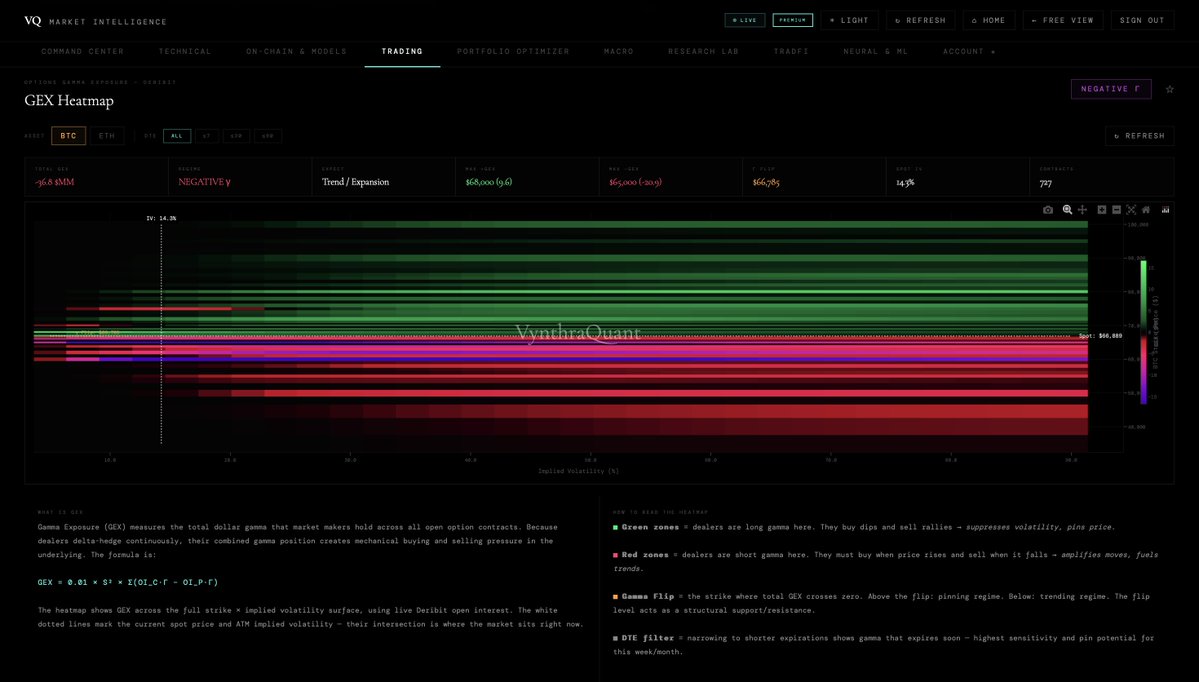The height and width of the screenshot is (682, 1199).
Task: Click the Plotly bar-chart logo icon
Action: 1165,209
